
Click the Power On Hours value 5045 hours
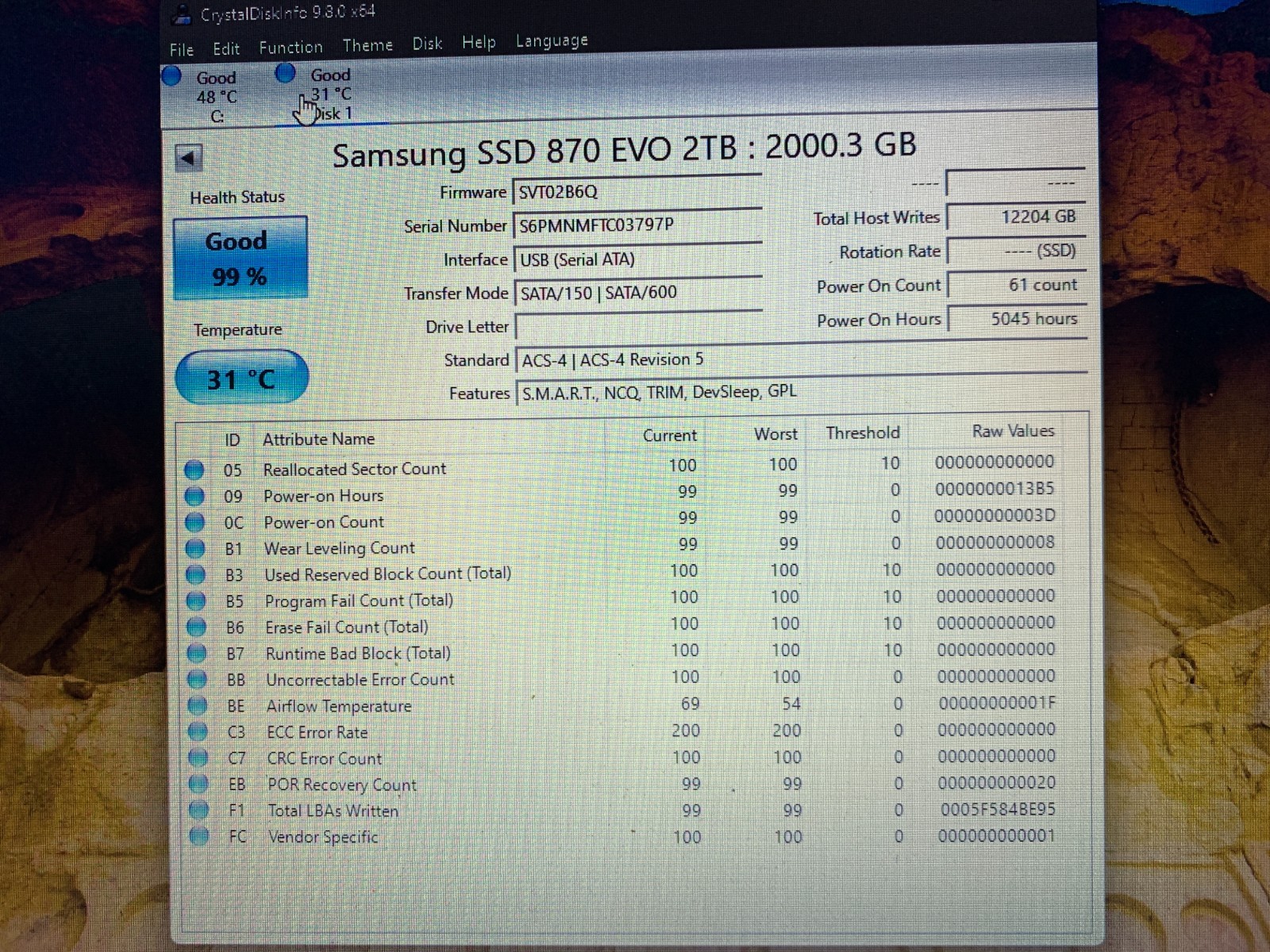[1018, 319]
